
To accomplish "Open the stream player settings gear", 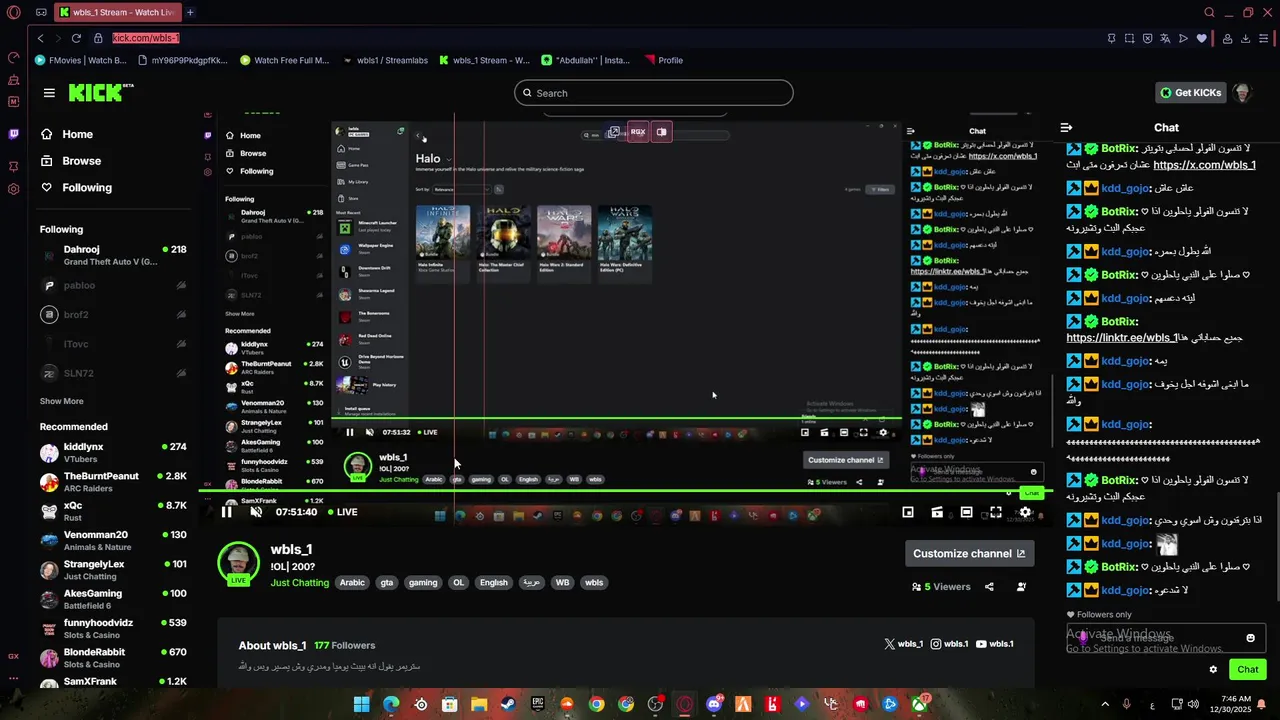I will pyautogui.click(x=1025, y=512).
